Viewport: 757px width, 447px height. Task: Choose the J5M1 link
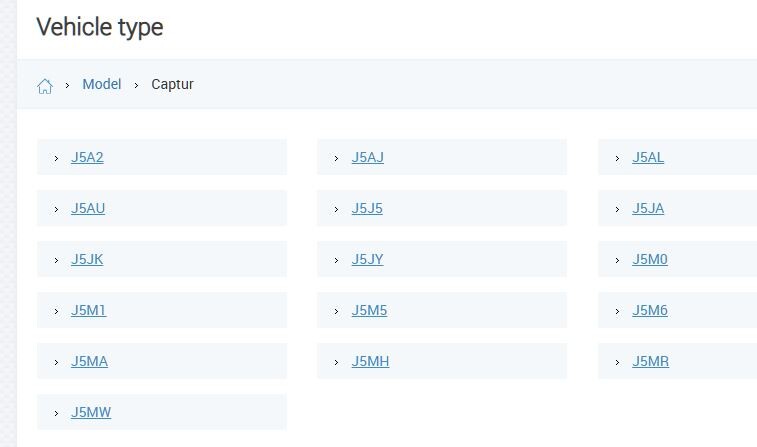88,310
